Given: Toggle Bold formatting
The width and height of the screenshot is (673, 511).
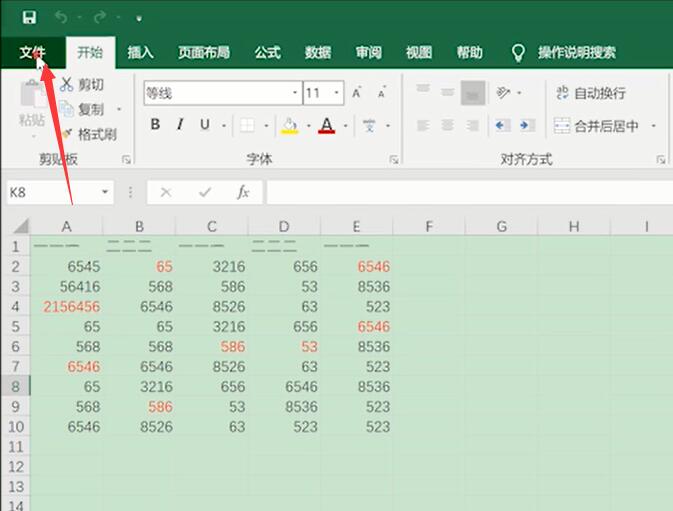Looking at the screenshot, I should [155, 125].
